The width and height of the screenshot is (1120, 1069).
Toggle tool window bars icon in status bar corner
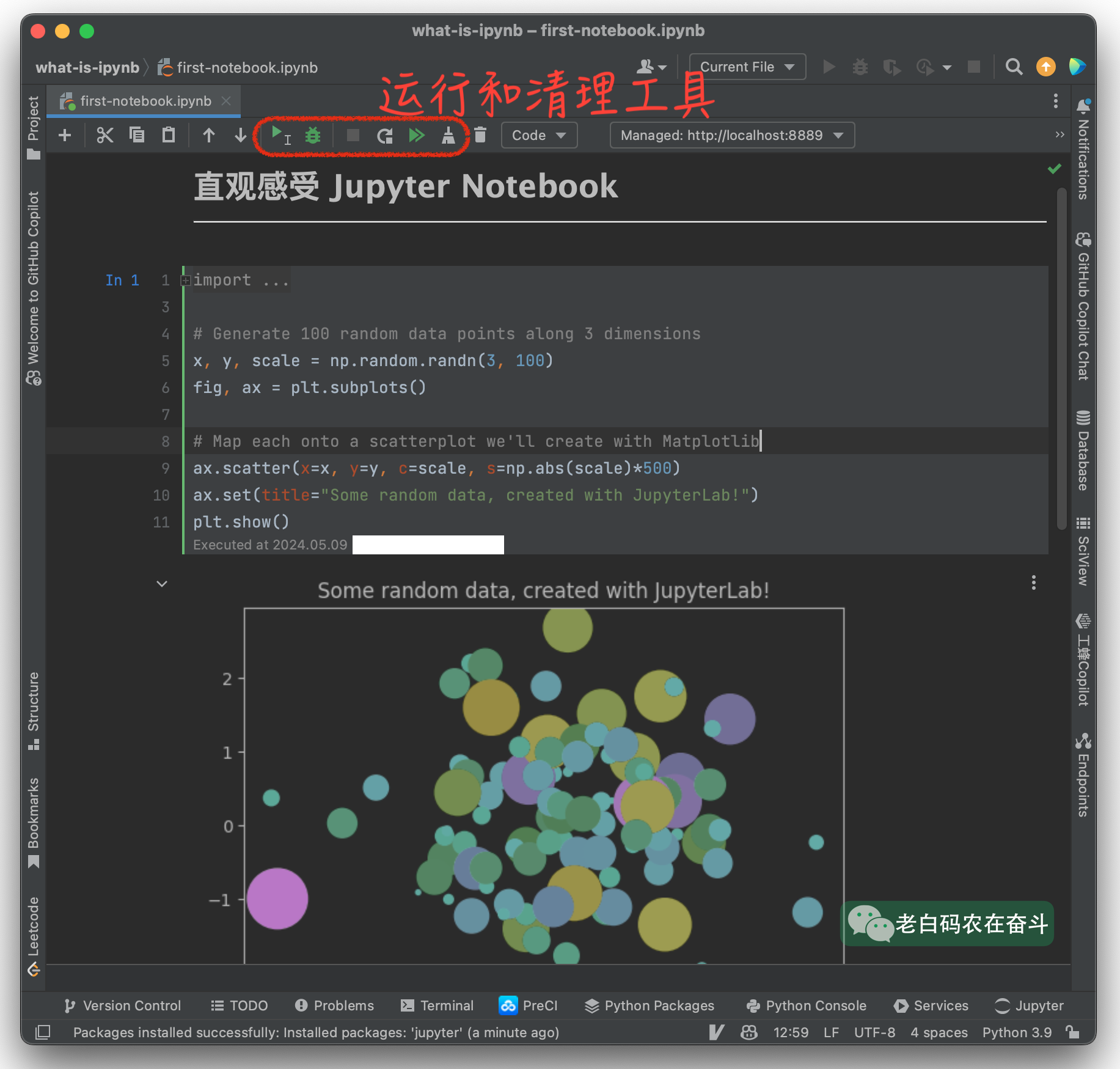coord(43,1032)
